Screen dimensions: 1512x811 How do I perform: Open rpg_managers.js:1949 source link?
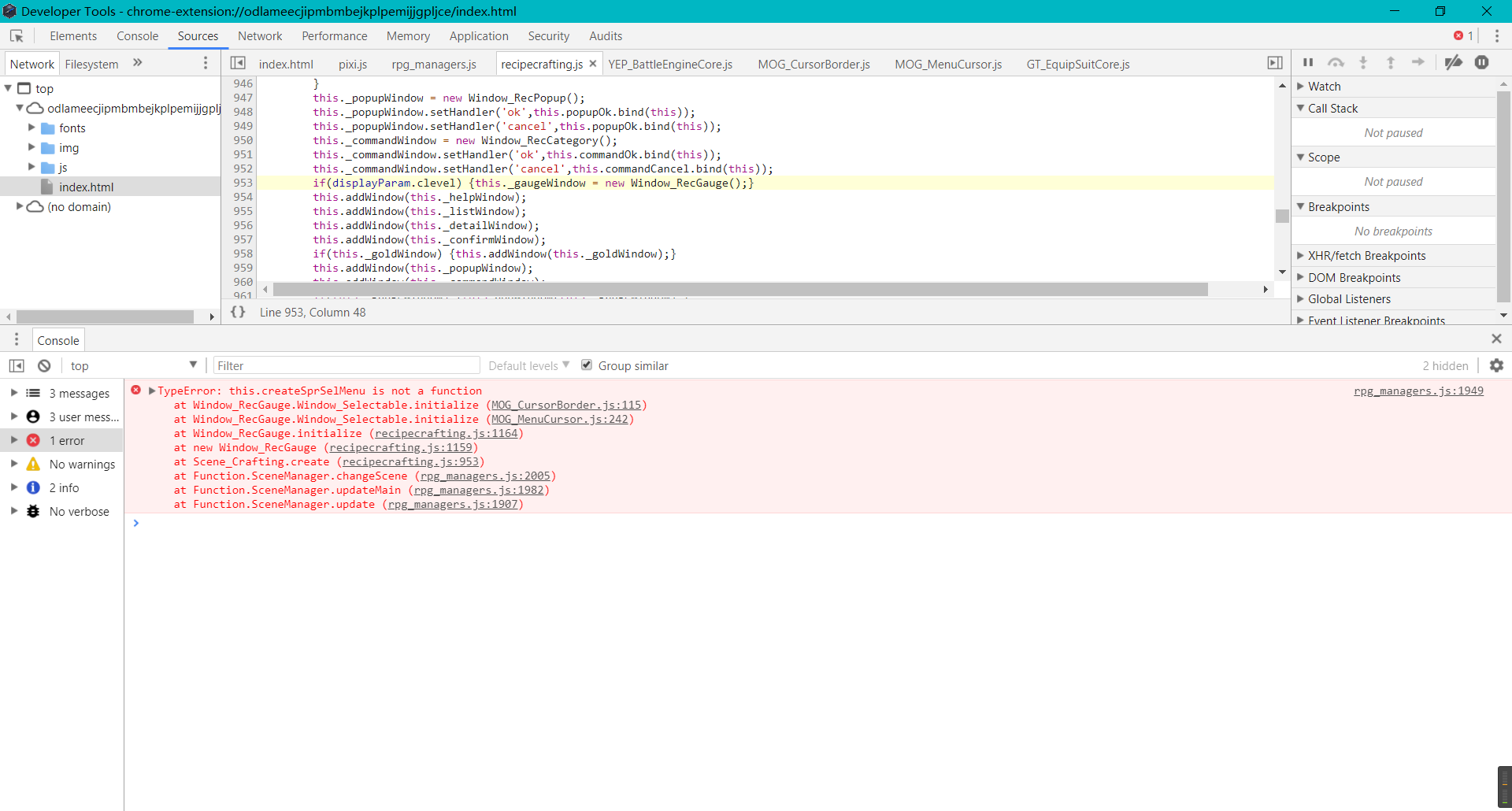1418,391
